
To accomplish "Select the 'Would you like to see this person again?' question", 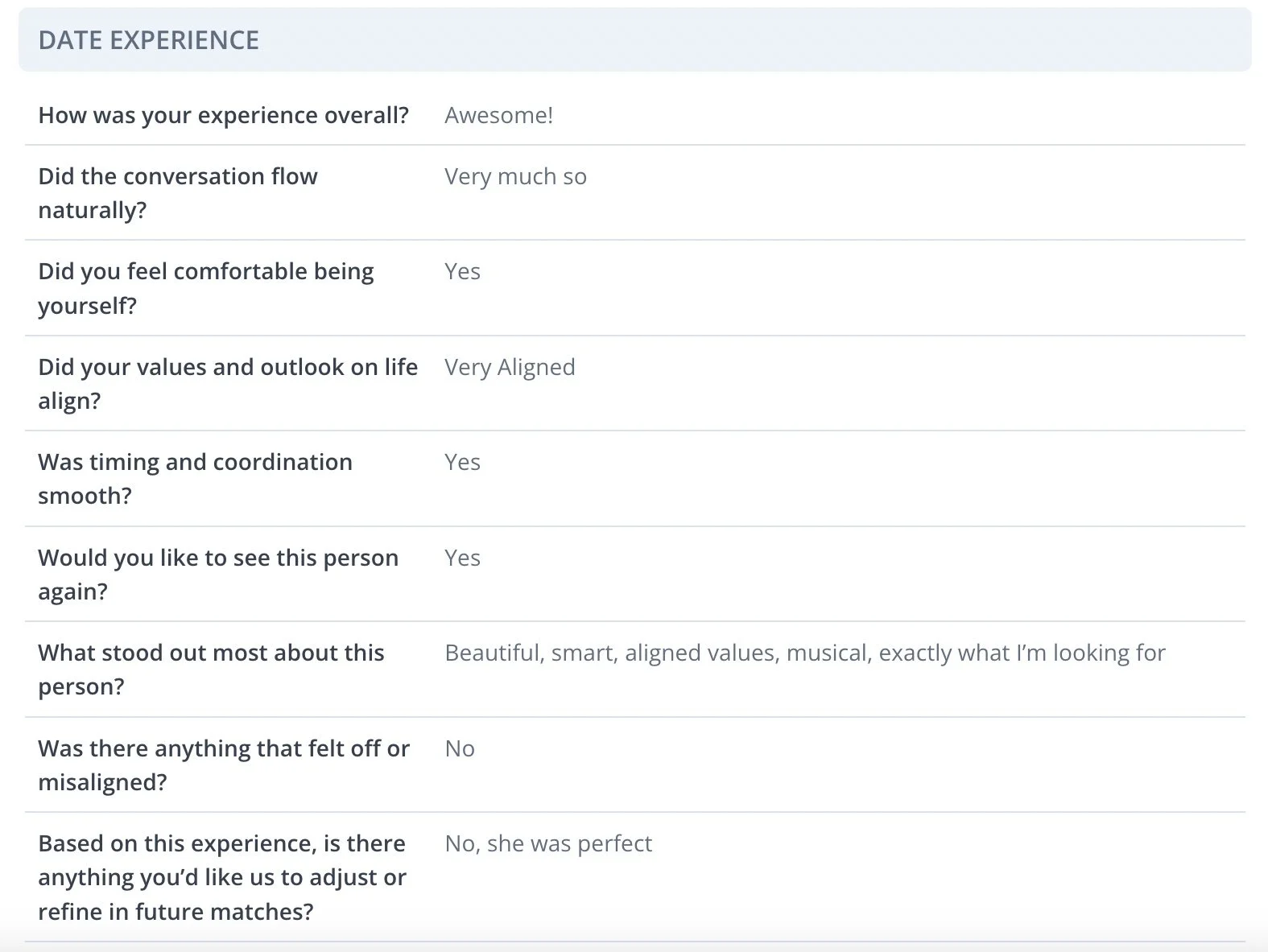I will pyautogui.click(x=218, y=575).
